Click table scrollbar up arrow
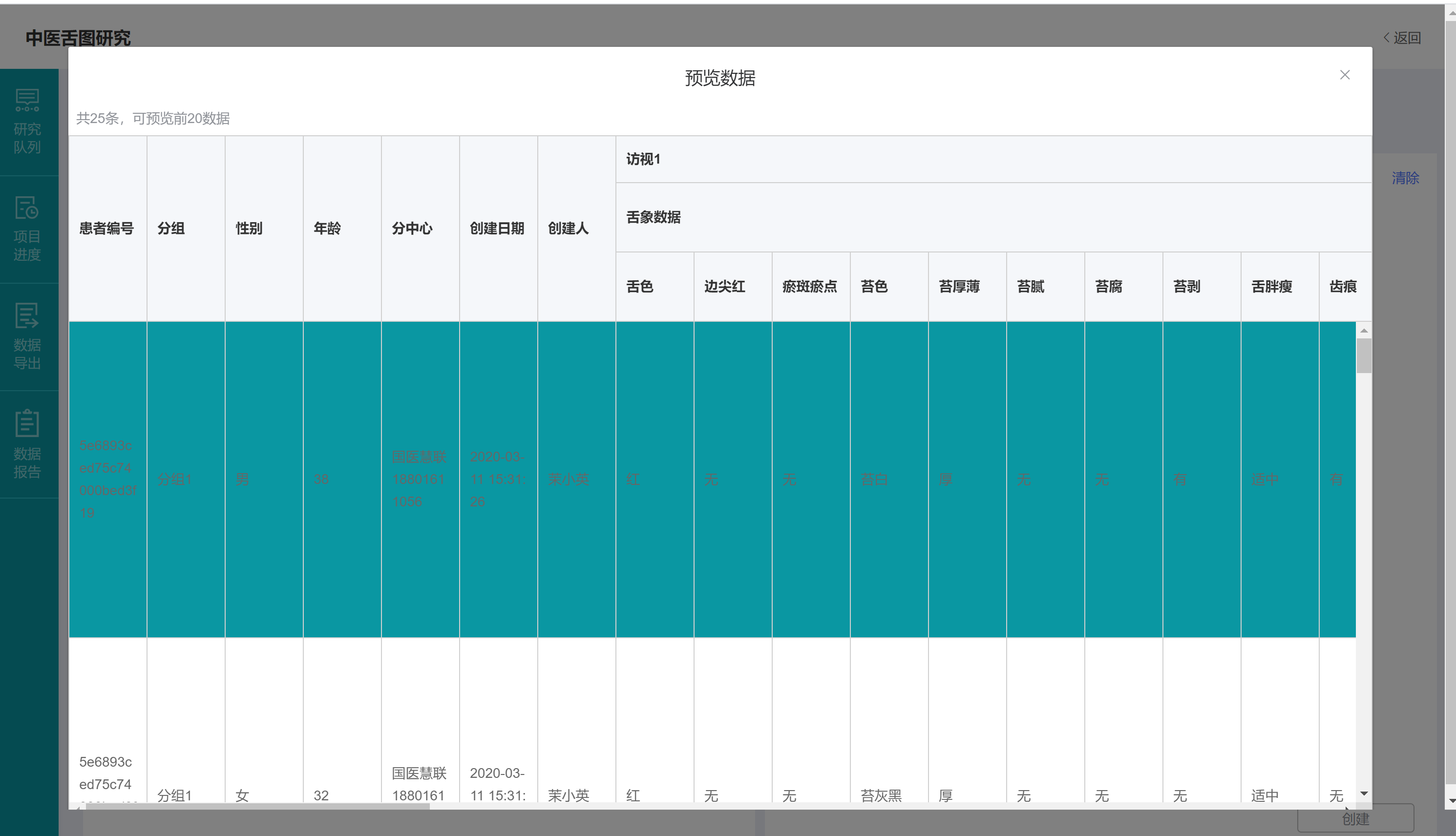The height and width of the screenshot is (836, 1456). coord(1364,331)
